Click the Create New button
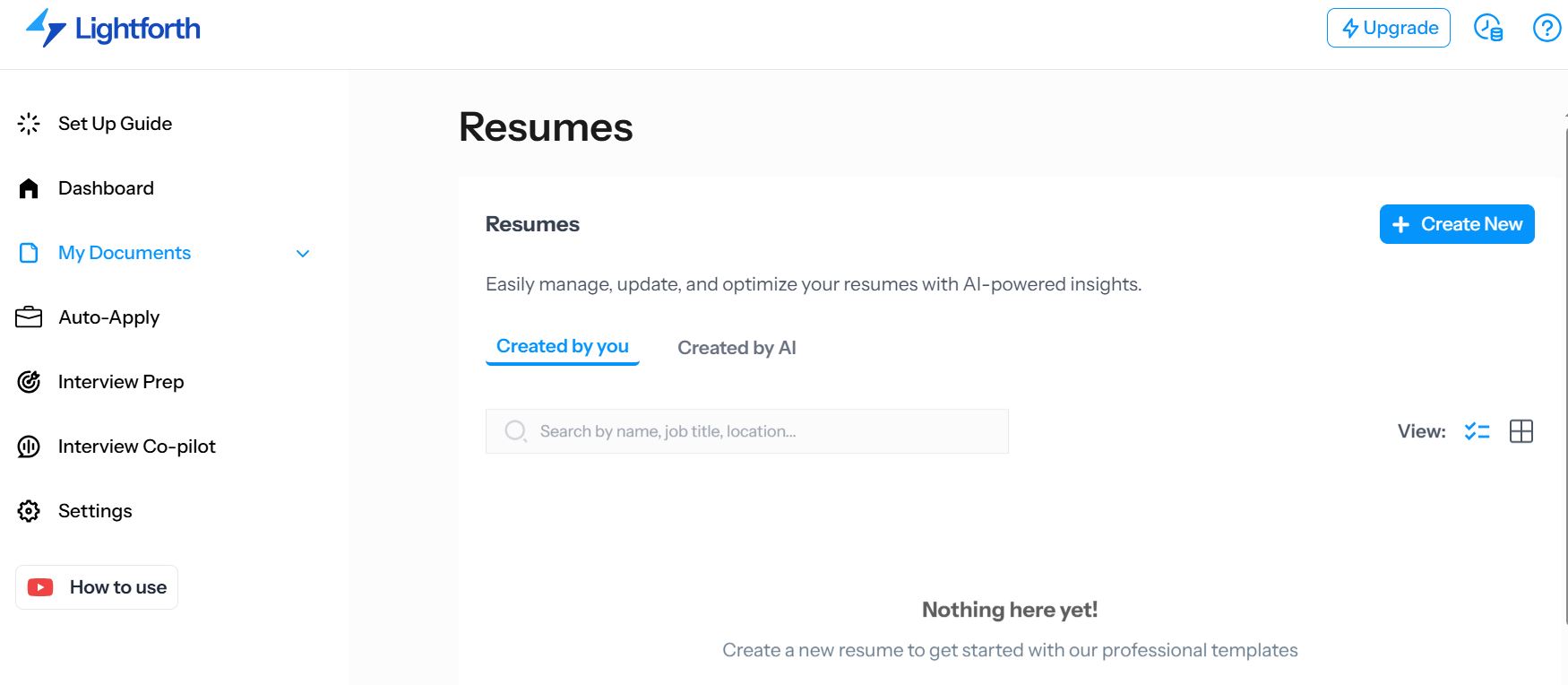This screenshot has width=1568, height=685. click(1457, 224)
